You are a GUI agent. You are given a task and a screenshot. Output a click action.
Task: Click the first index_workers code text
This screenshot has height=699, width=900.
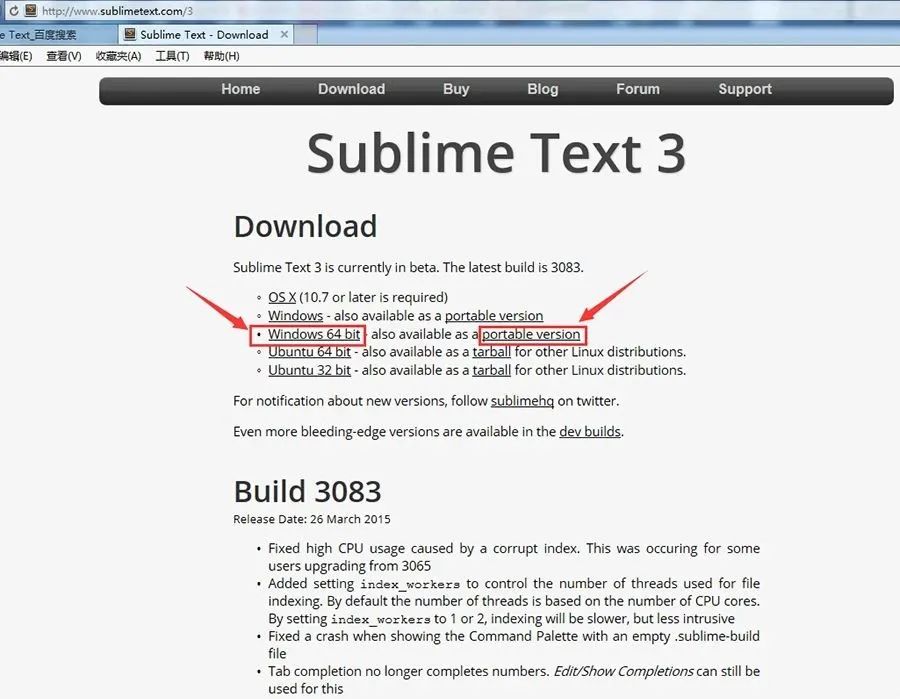tap(410, 584)
